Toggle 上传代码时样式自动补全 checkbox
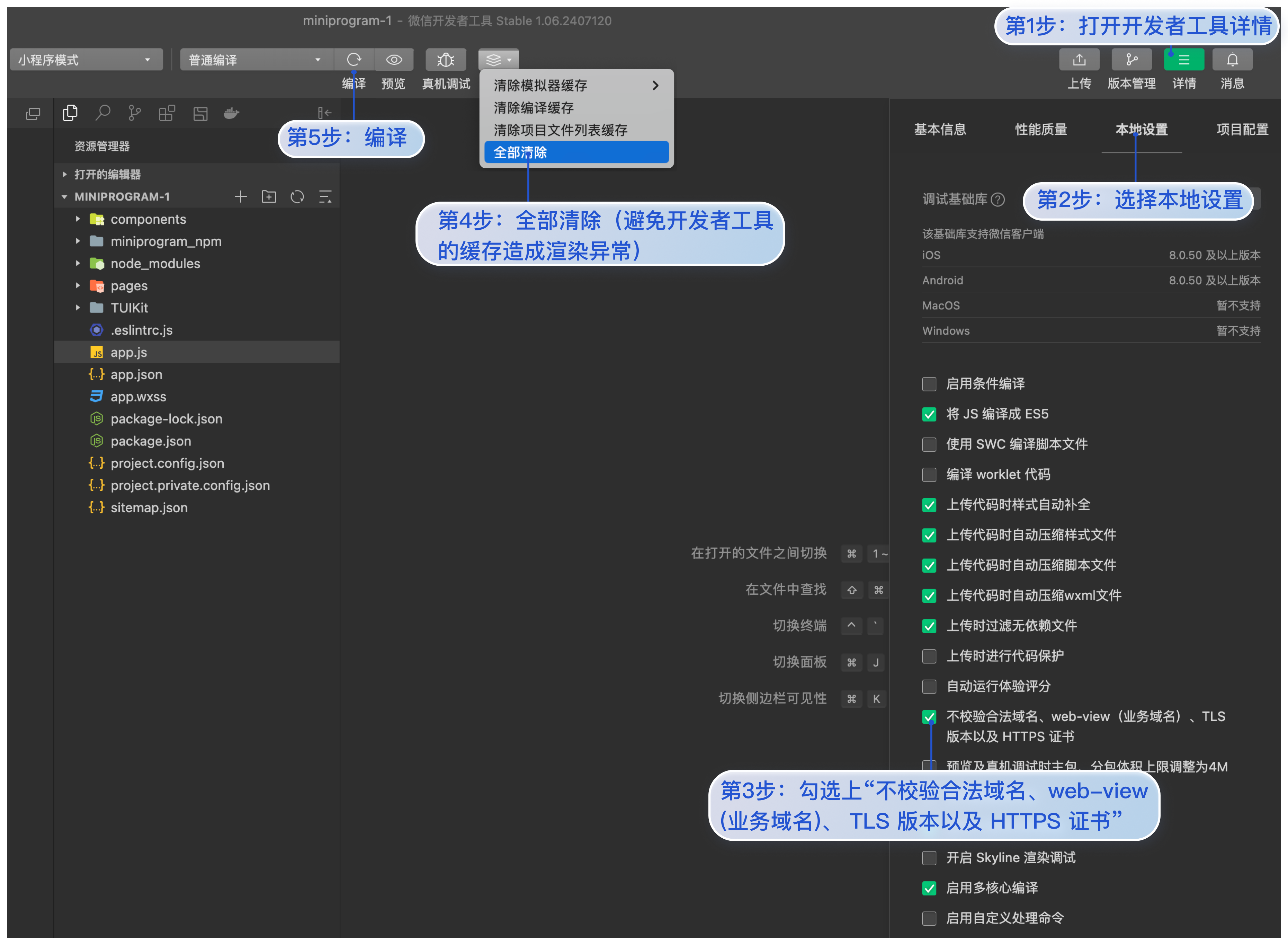Viewport: 1288px width, 945px height. [x=928, y=505]
